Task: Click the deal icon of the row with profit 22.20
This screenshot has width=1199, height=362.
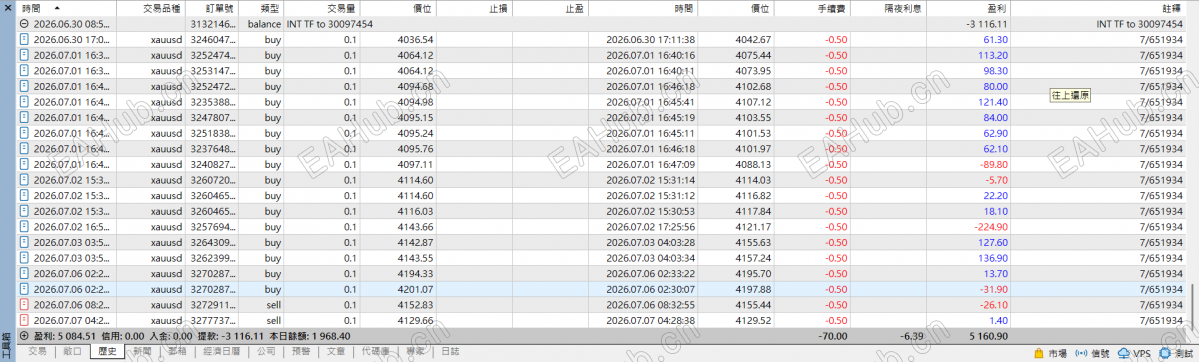Action: click(24, 195)
